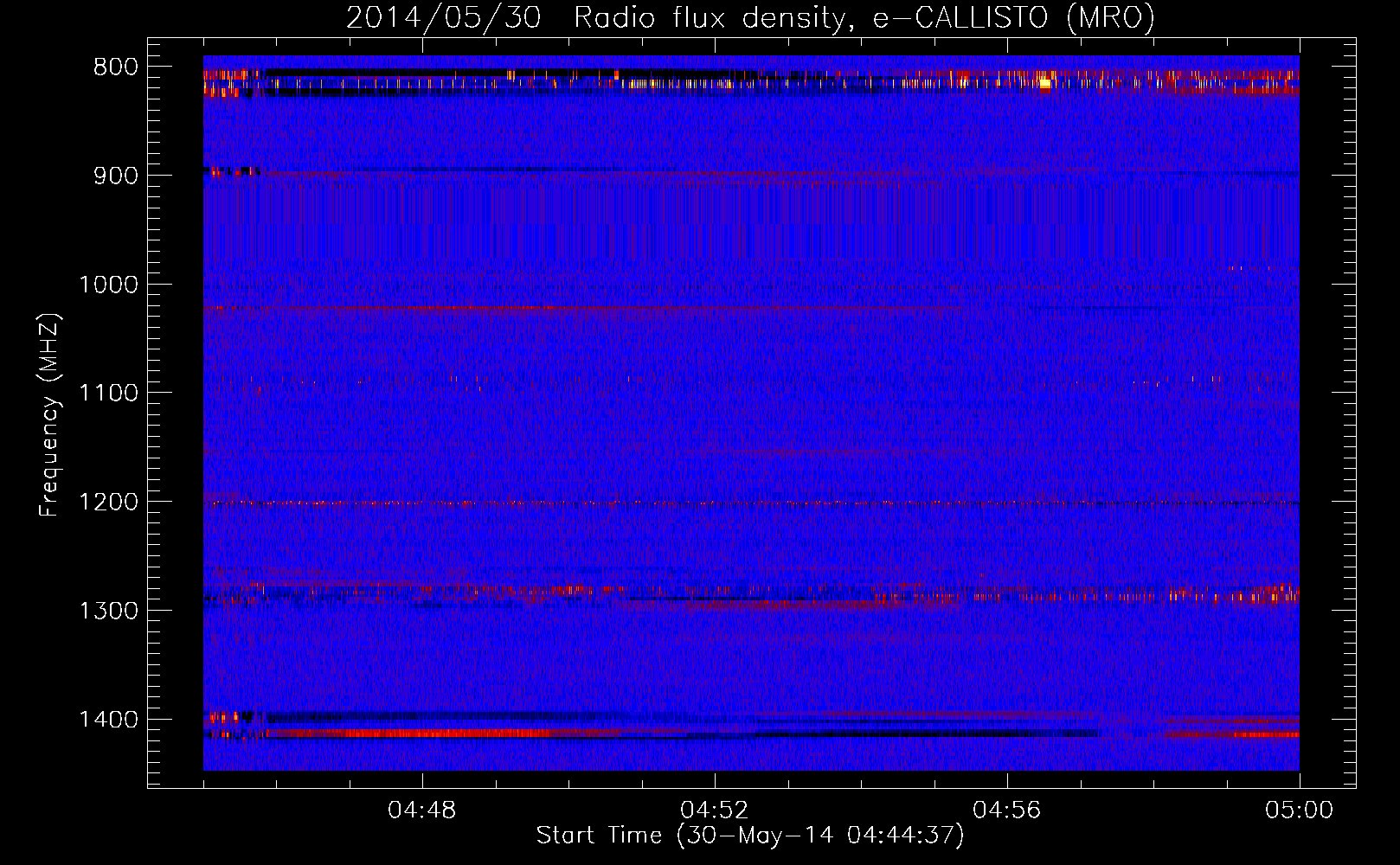Click the 900 frequency tick label
The height and width of the screenshot is (865, 1400).
coord(116,176)
